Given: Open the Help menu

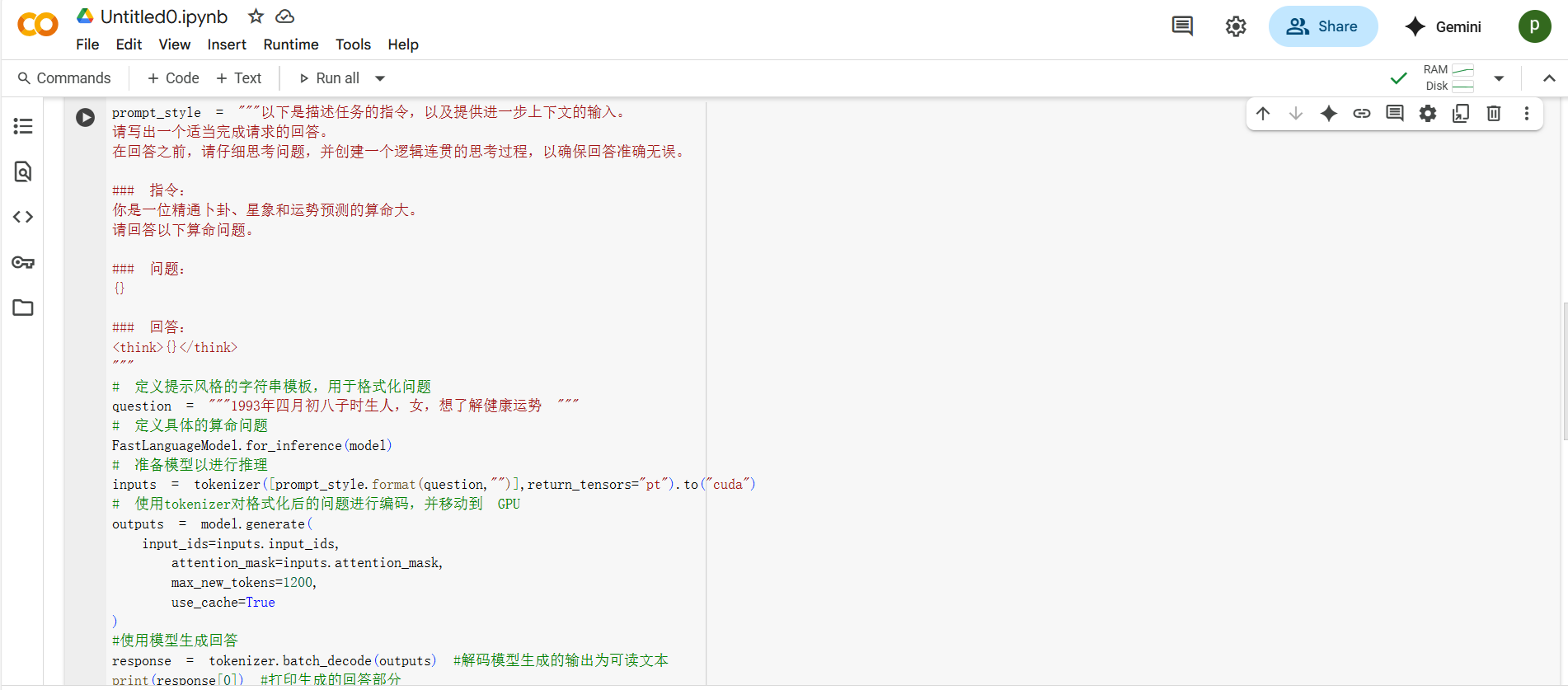Looking at the screenshot, I should (403, 45).
